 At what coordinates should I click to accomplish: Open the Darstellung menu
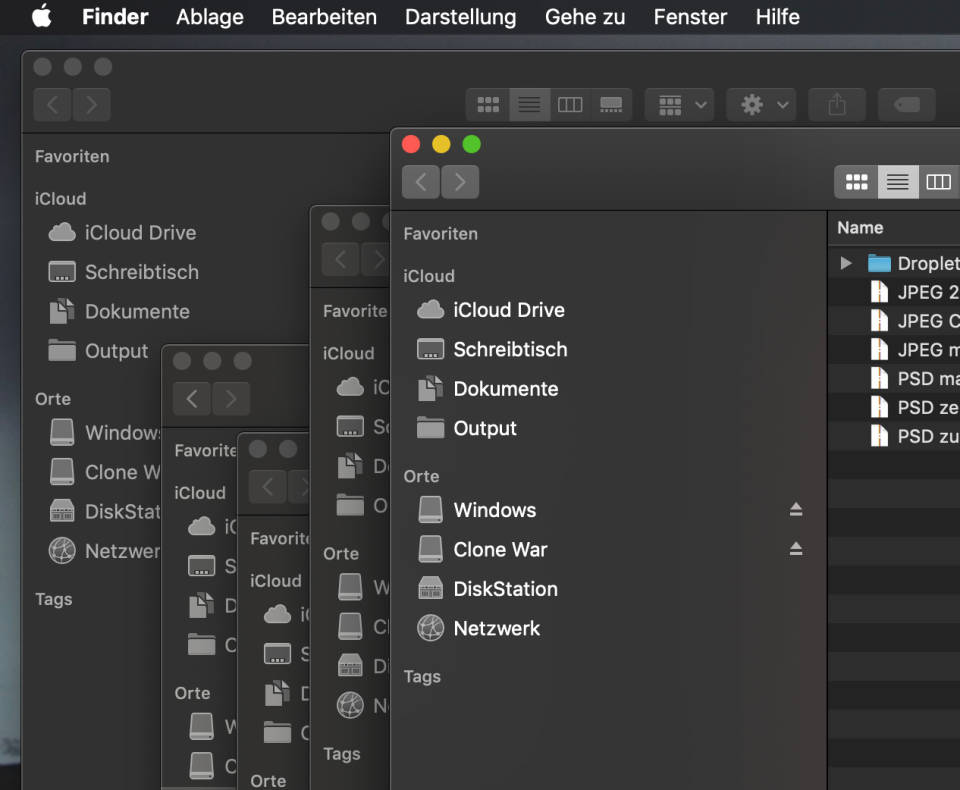[x=460, y=17]
